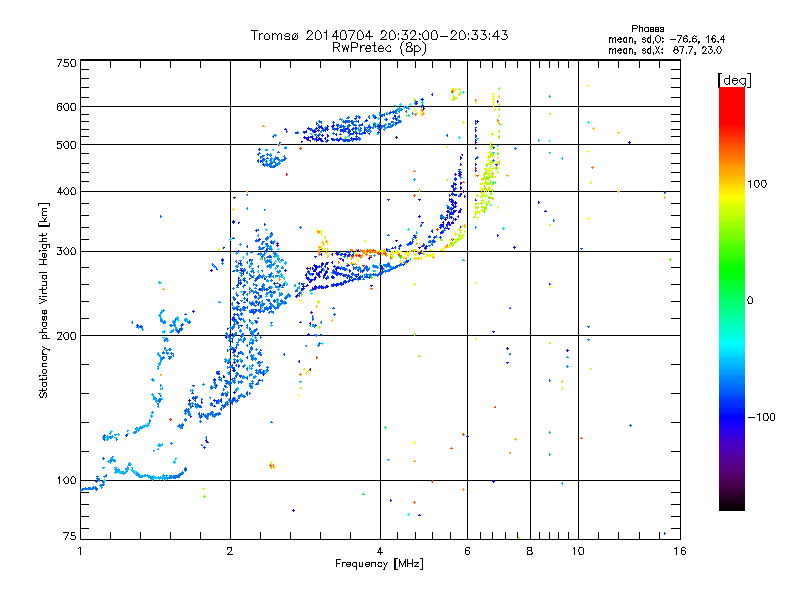Click the '[deg]' colorbar unit label

tap(734, 80)
